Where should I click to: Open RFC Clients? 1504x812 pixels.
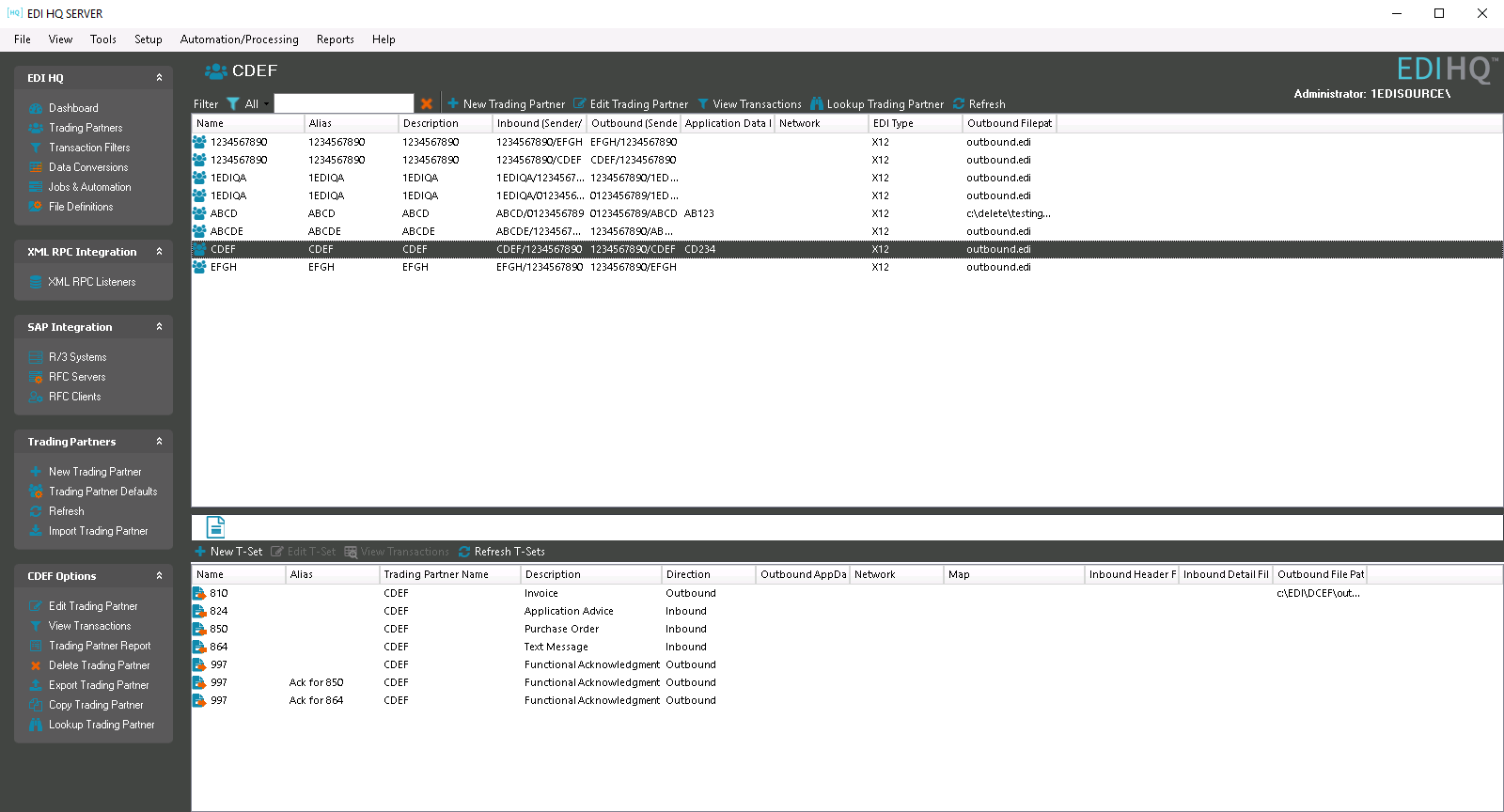click(75, 397)
